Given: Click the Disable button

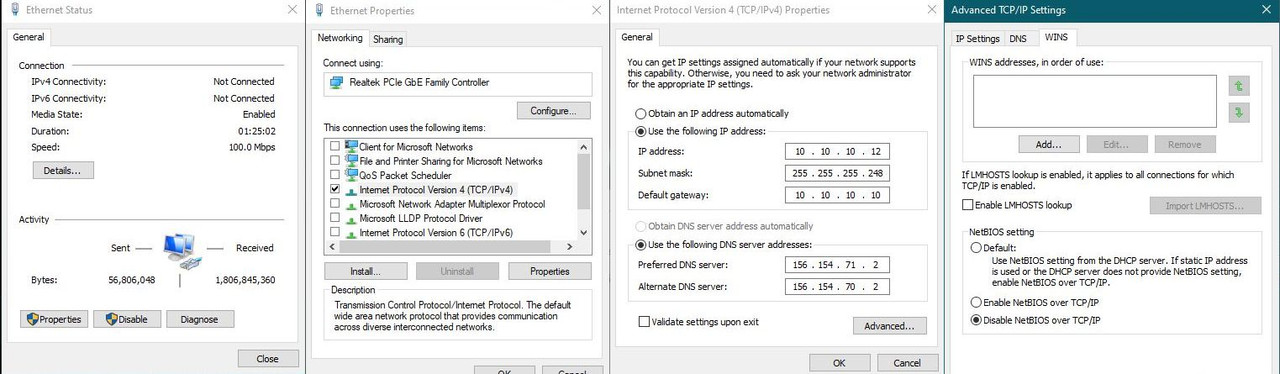Looking at the screenshot, I should point(127,319).
